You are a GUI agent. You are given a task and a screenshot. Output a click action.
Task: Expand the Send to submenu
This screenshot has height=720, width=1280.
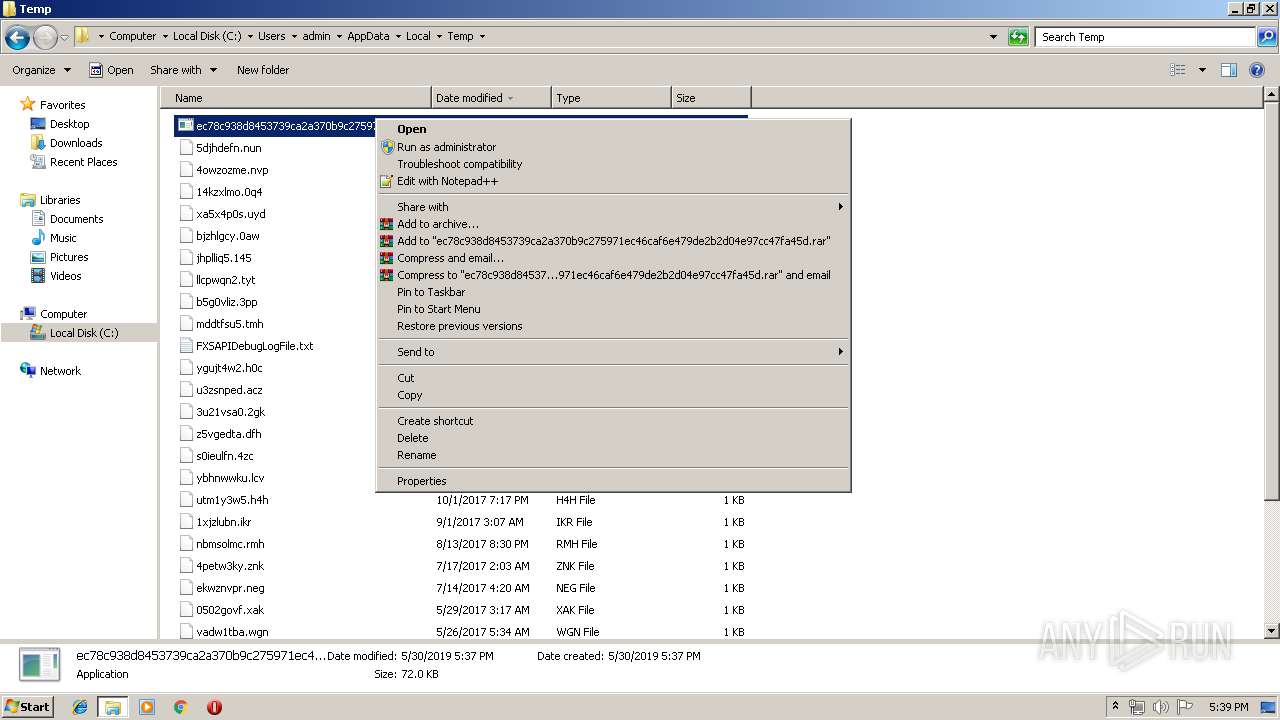pyautogui.click(x=613, y=352)
